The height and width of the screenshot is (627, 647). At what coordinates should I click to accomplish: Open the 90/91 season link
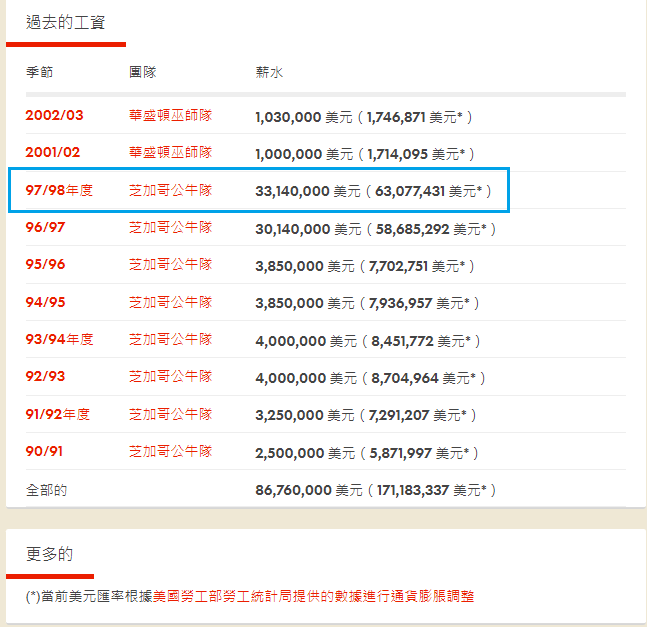click(46, 453)
